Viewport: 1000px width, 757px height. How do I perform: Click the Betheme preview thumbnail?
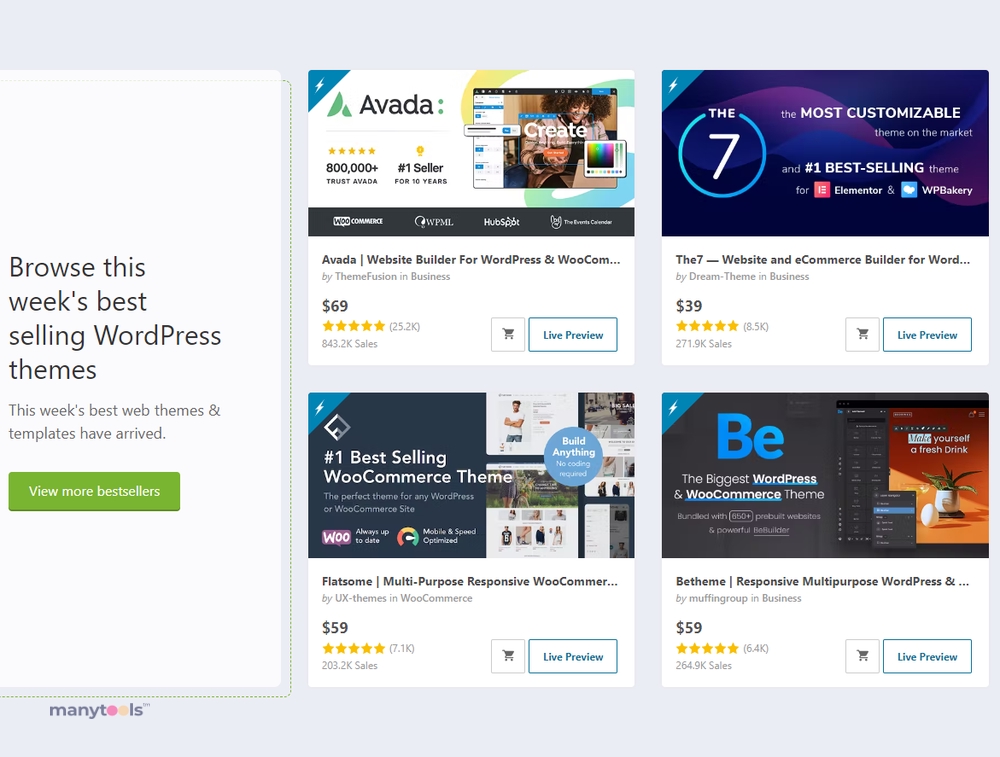[x=825, y=475]
